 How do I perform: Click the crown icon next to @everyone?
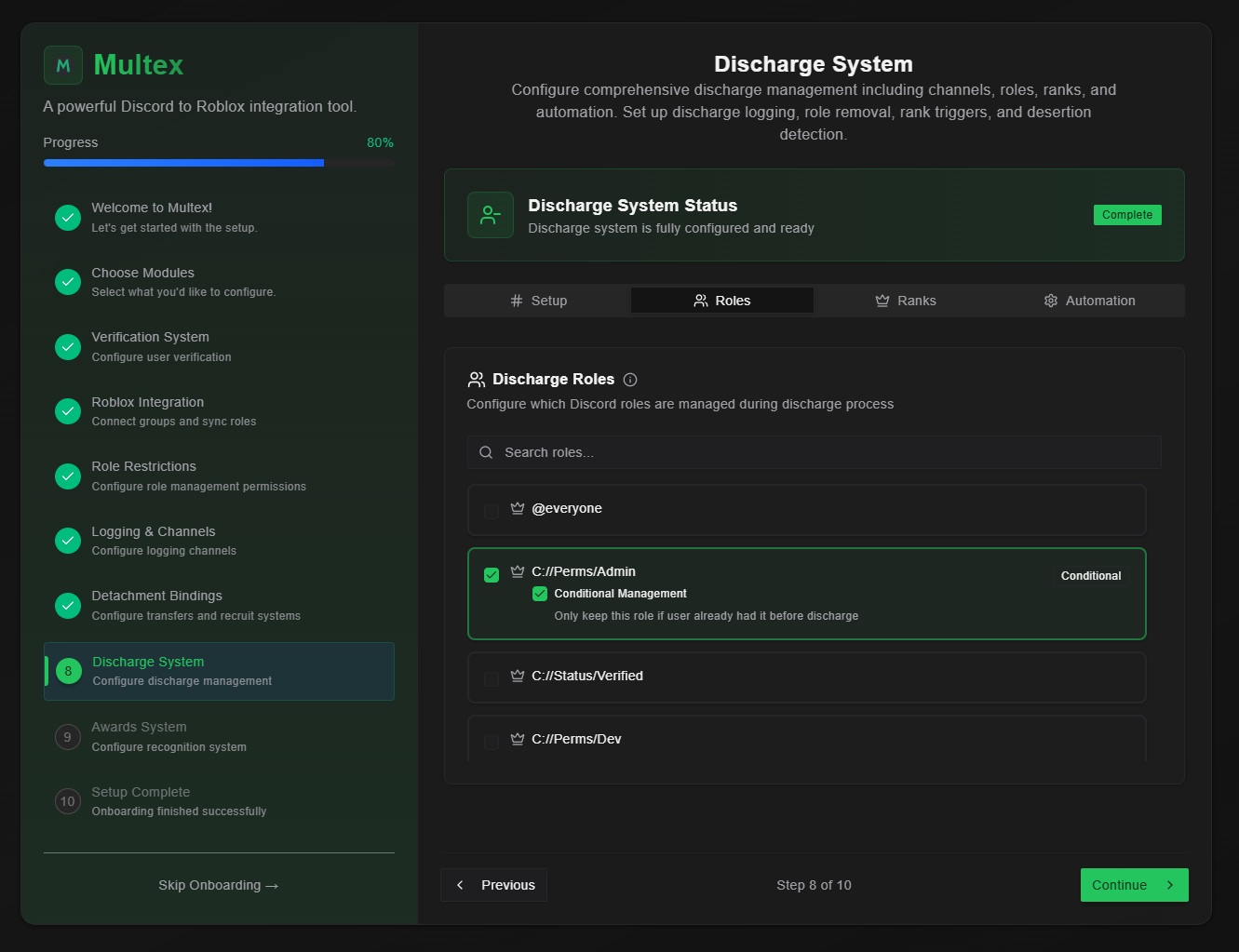point(518,509)
